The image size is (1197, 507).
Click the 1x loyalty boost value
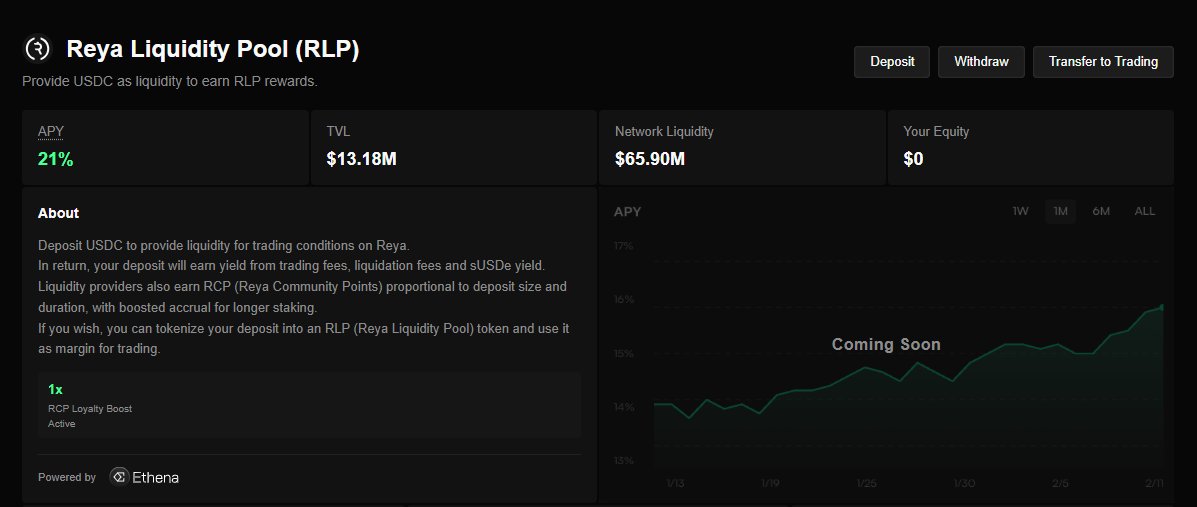(55, 389)
